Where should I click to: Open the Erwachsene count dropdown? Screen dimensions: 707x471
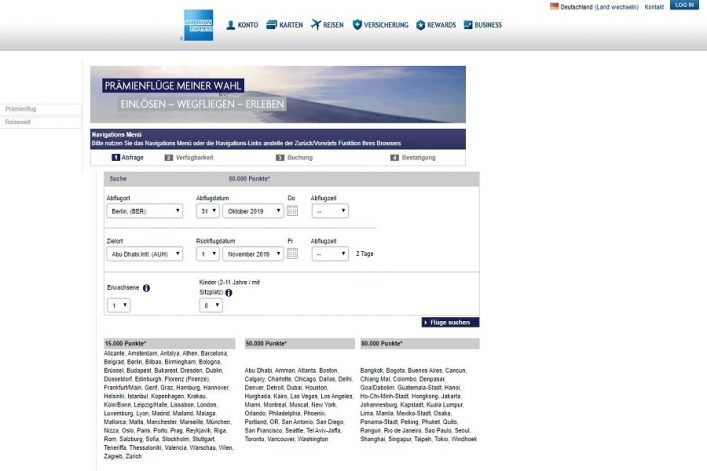click(x=119, y=305)
